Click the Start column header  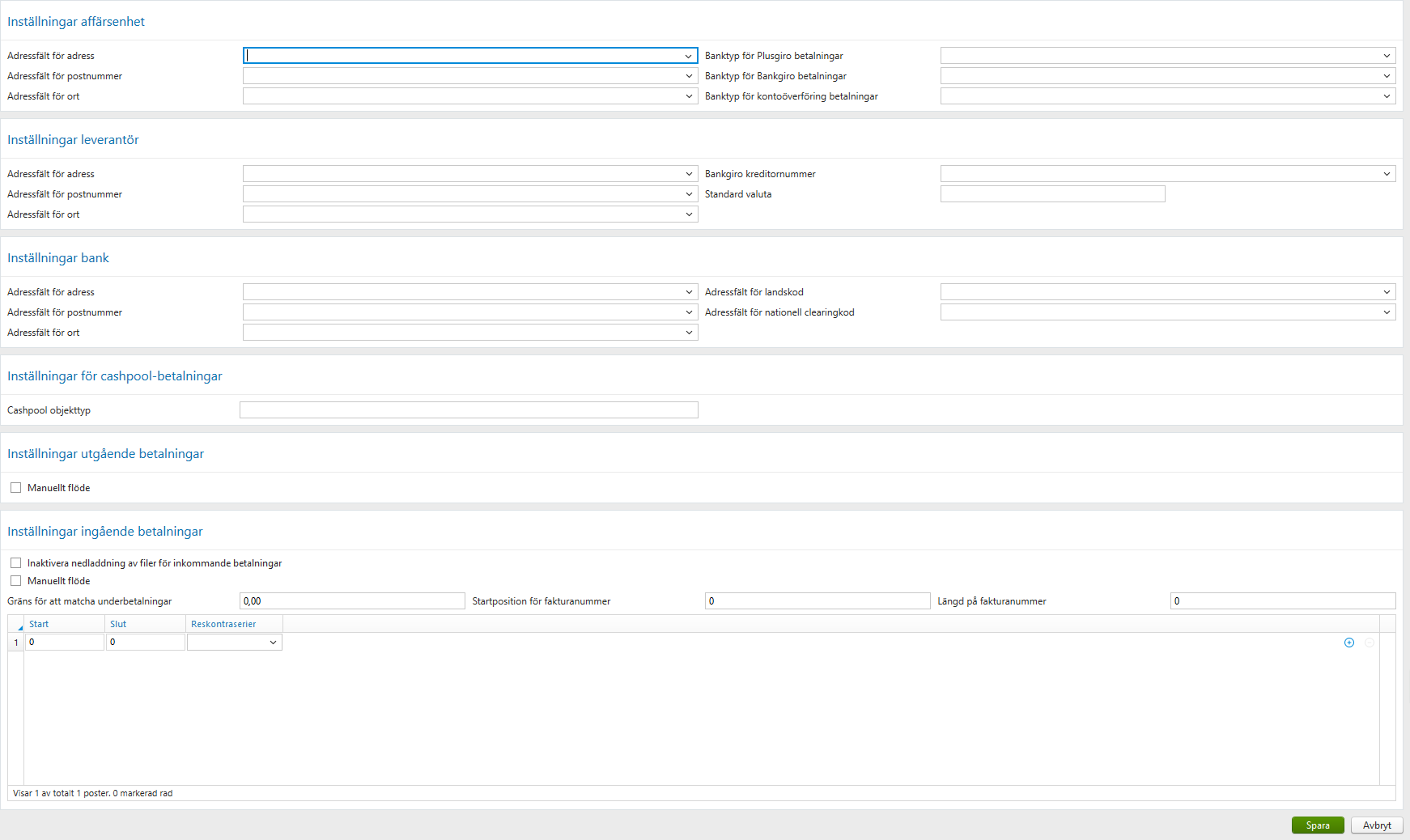[38, 624]
